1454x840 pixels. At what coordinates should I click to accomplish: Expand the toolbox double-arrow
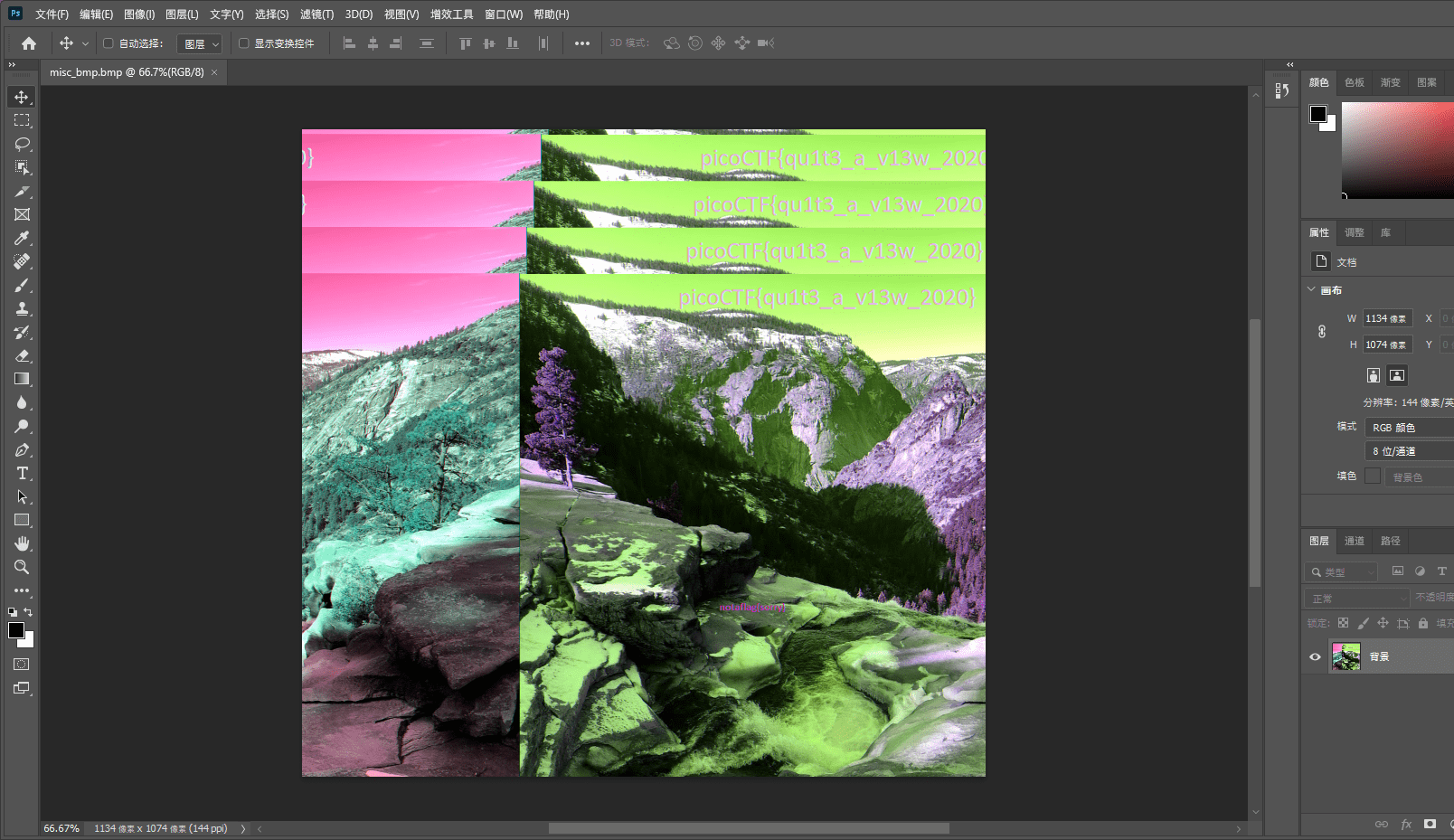[12, 65]
